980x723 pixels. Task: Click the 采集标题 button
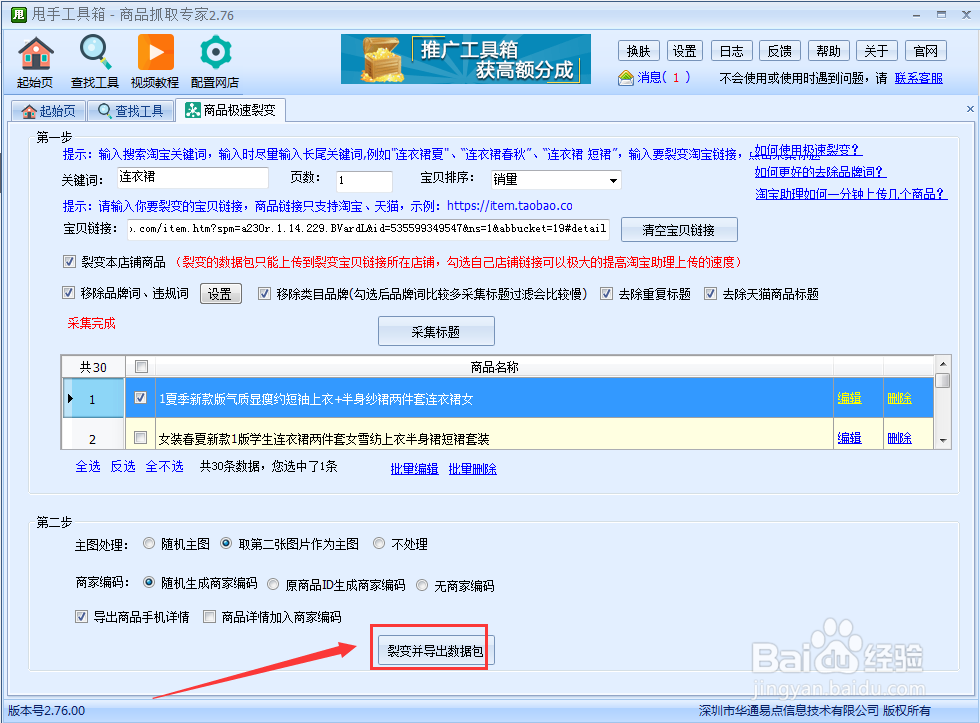pyautogui.click(x=436, y=330)
